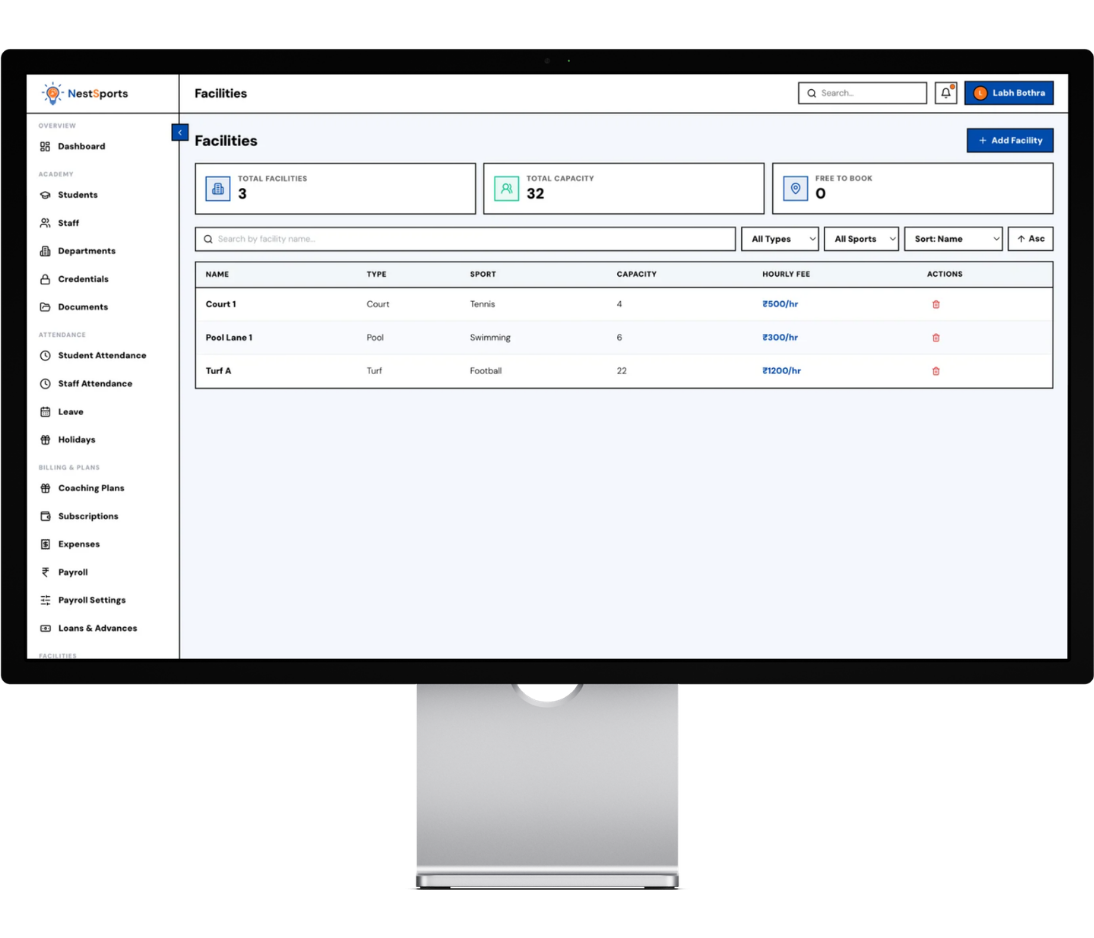
Task: Click the Total Capacity people icon
Action: click(x=507, y=188)
